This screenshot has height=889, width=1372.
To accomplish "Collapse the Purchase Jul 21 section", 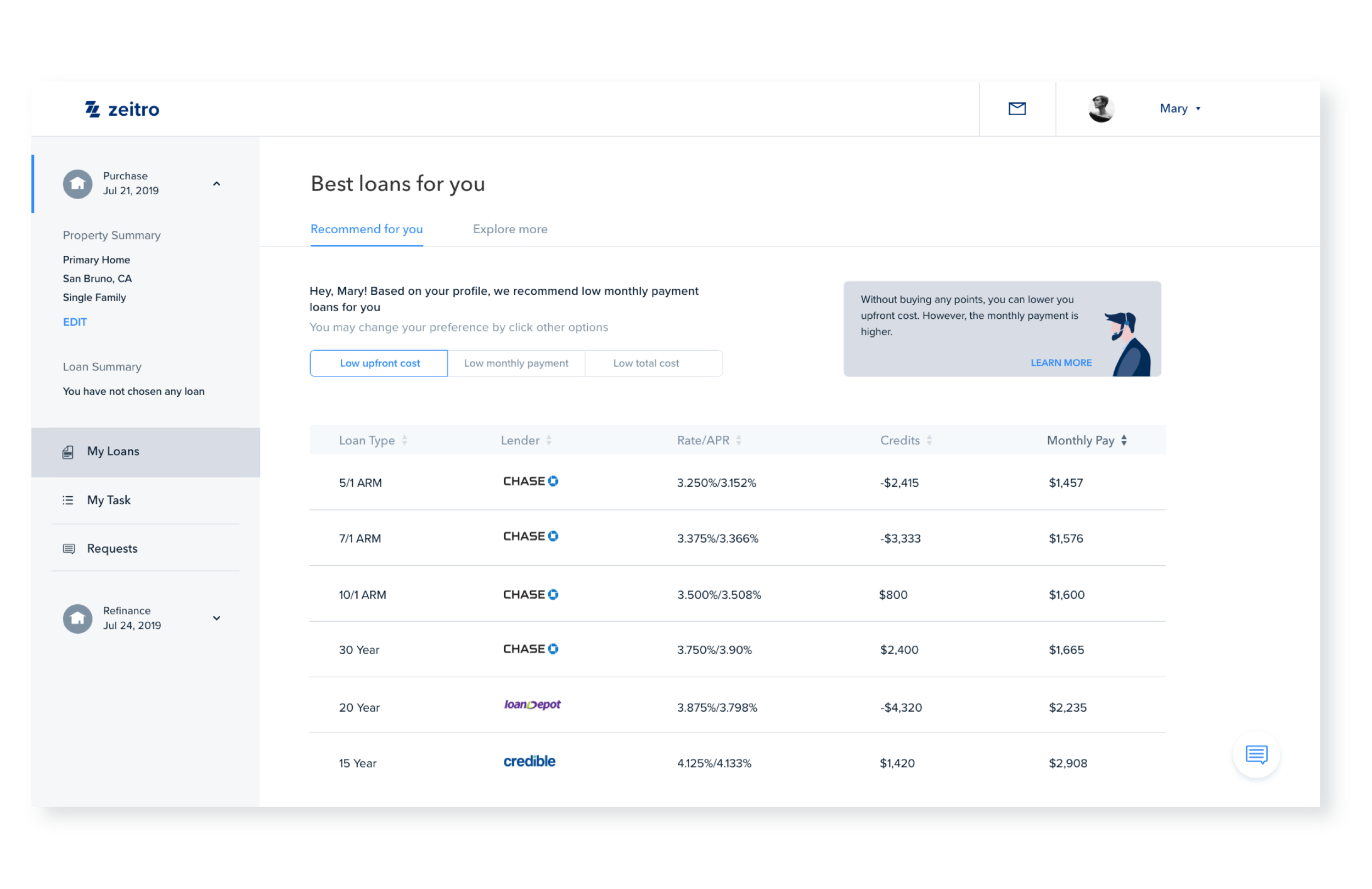I will tap(217, 184).
